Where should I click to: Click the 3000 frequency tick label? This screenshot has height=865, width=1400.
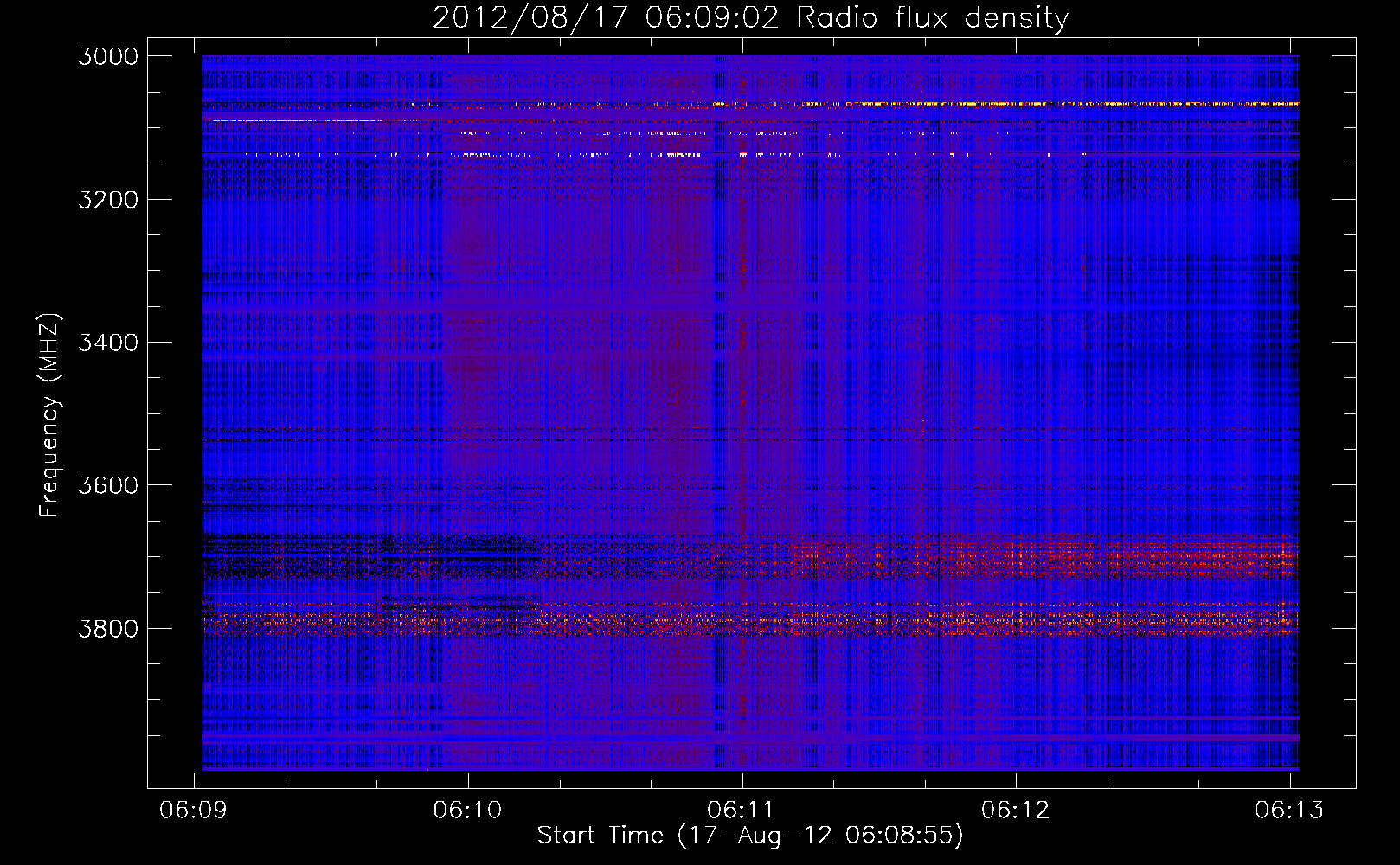108,56
